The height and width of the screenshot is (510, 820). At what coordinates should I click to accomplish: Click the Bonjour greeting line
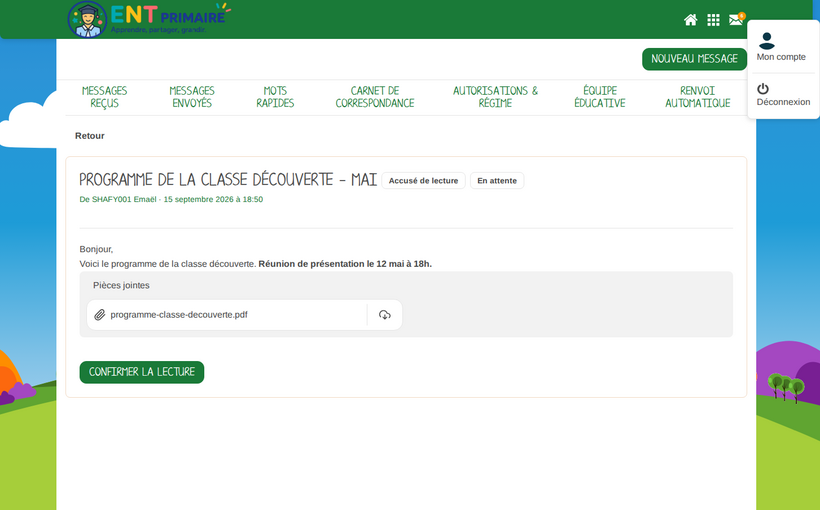(x=96, y=250)
